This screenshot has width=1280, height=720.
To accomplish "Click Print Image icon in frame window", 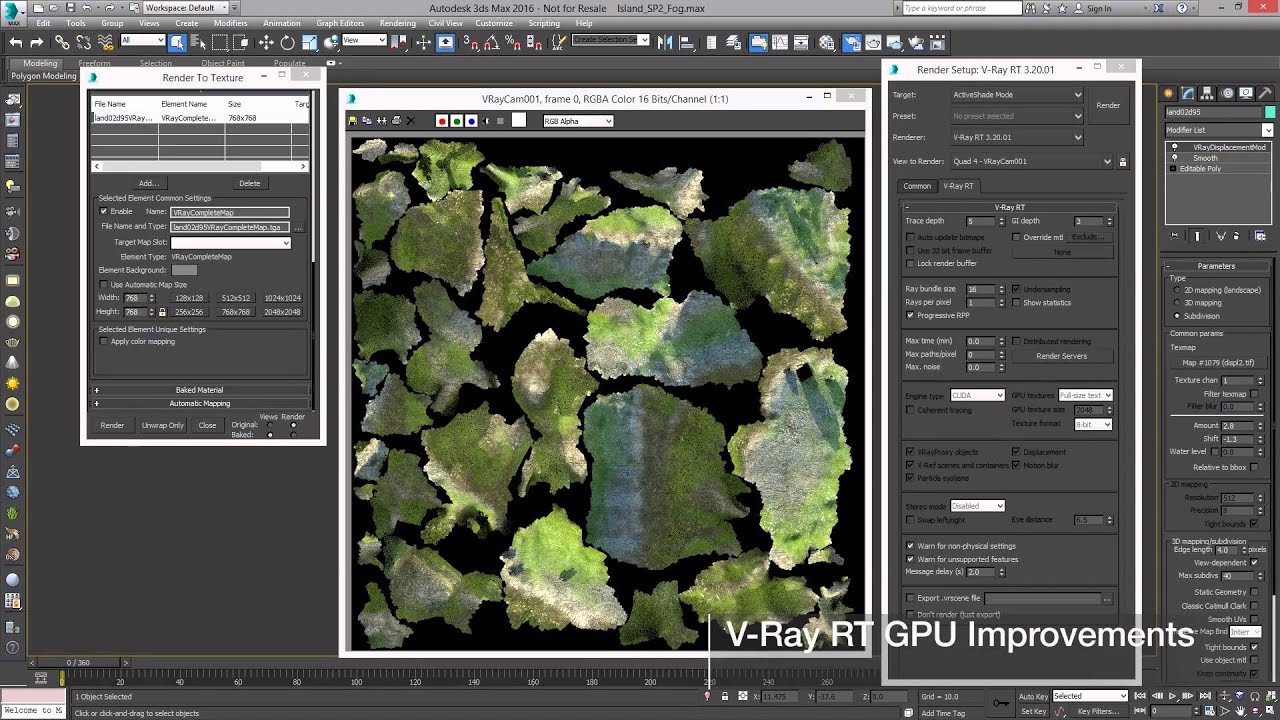I will click(396, 121).
